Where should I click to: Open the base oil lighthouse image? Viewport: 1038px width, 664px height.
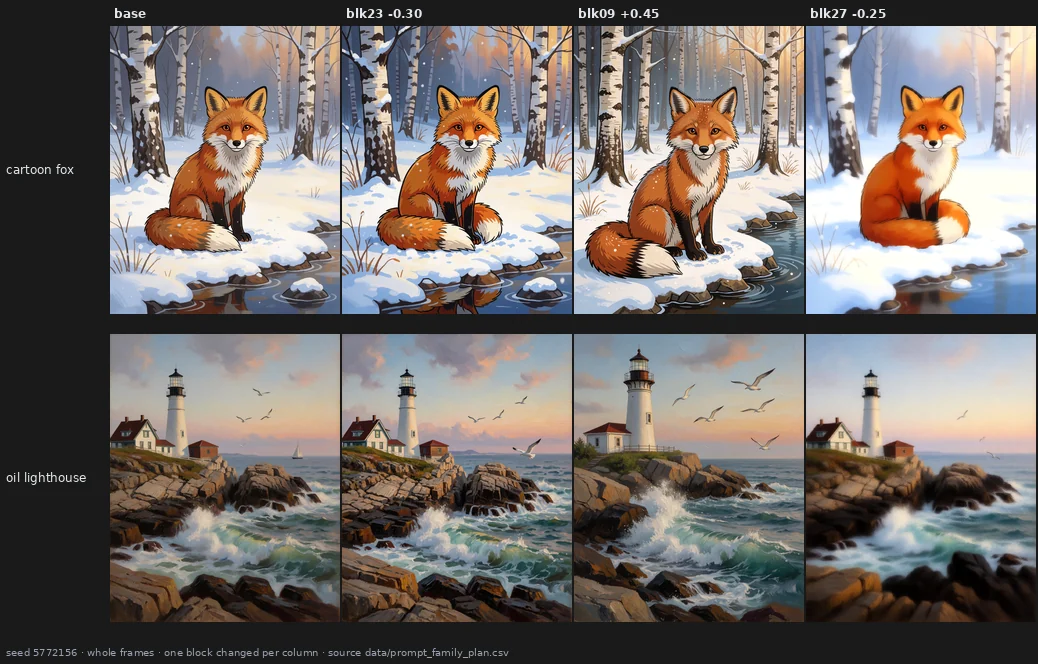click(x=225, y=478)
